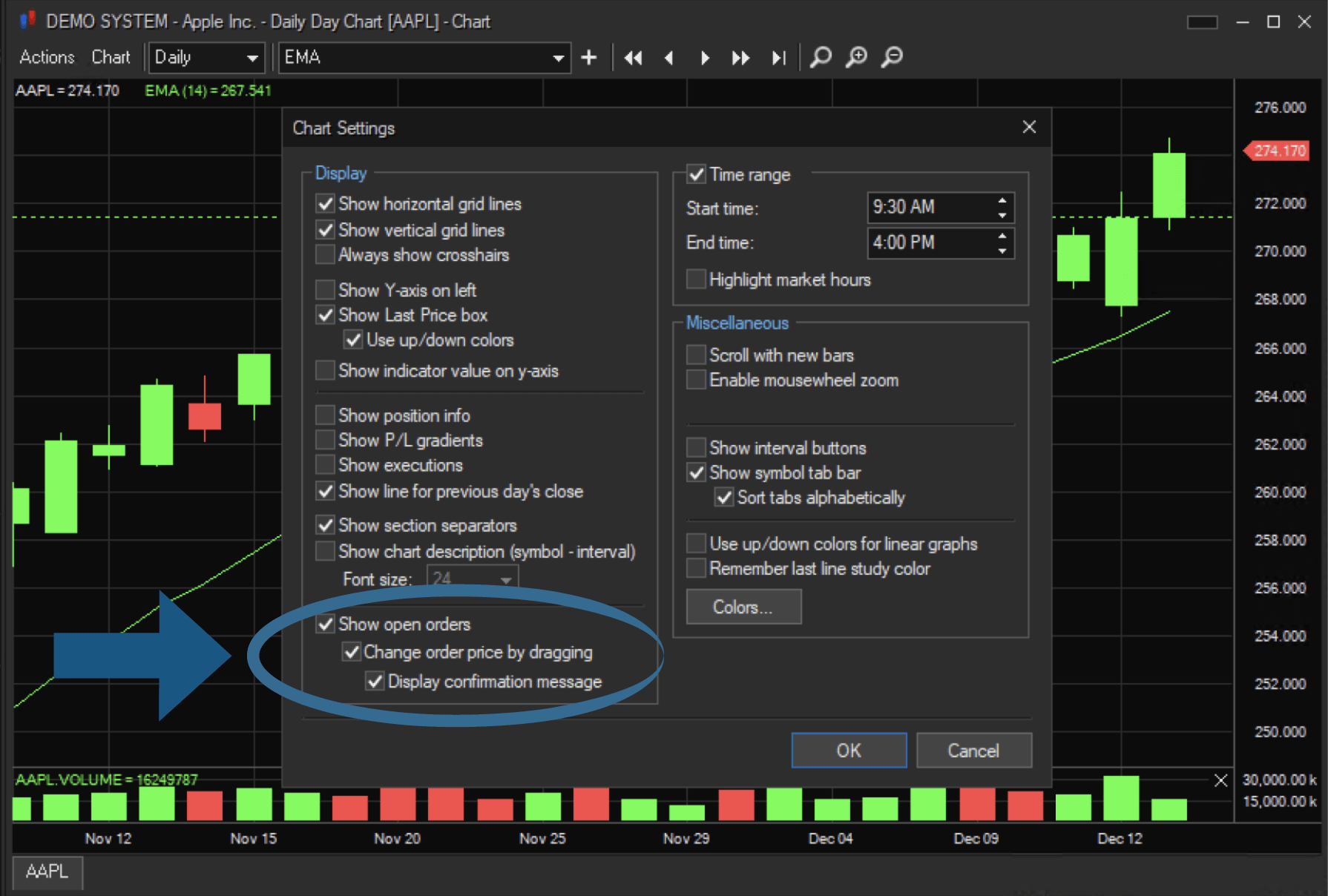Click the zoom out magnifier icon

click(892, 57)
